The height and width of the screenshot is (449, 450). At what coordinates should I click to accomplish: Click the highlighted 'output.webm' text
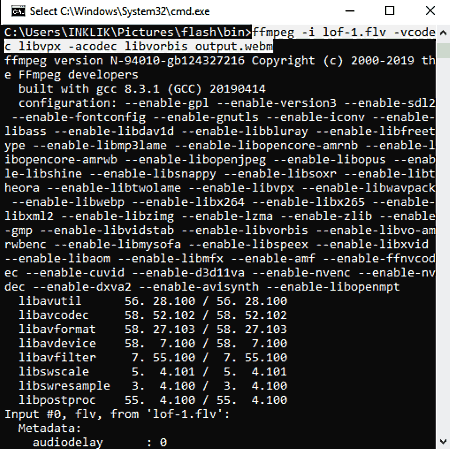pos(234,46)
